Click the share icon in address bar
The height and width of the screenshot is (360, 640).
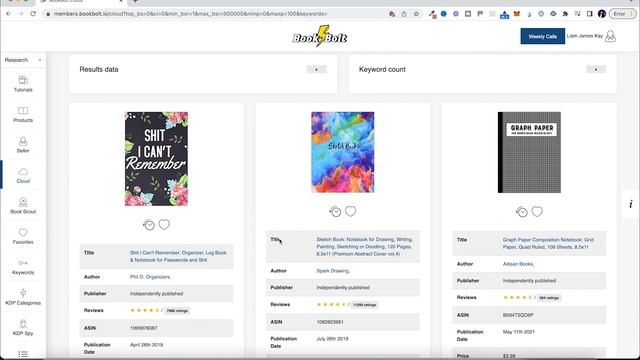click(404, 14)
